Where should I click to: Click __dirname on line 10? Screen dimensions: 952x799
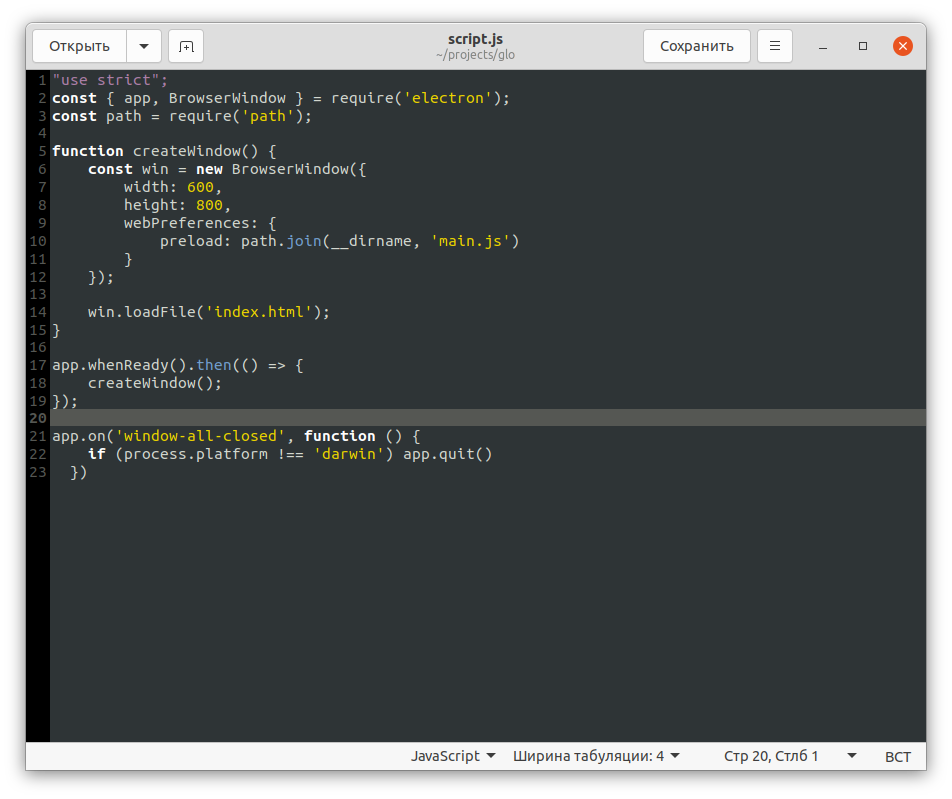tap(371, 241)
